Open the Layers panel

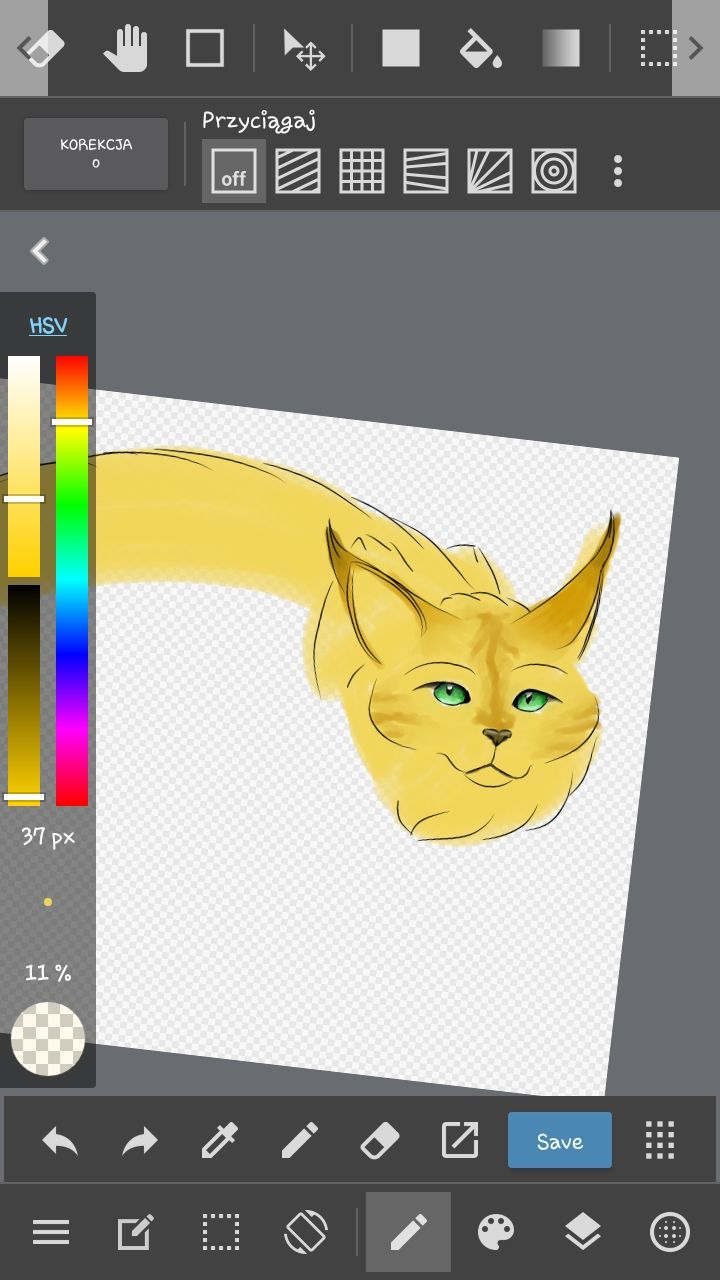(583, 1232)
